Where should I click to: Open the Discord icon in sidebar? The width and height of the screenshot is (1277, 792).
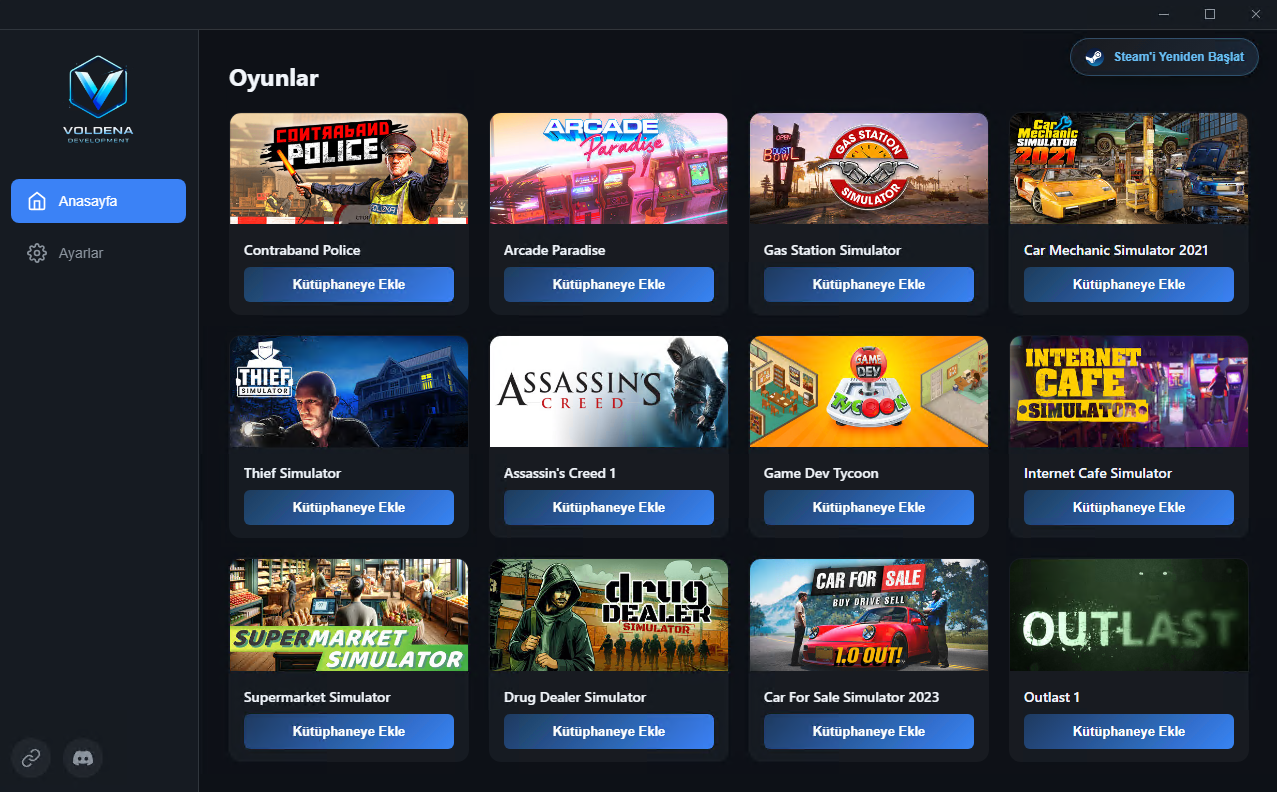coord(83,758)
